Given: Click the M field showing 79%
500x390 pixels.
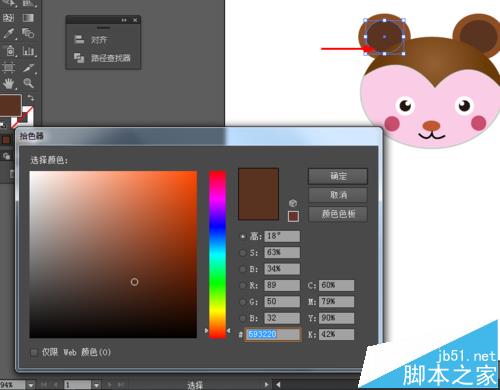Looking at the screenshot, I should point(336,302).
